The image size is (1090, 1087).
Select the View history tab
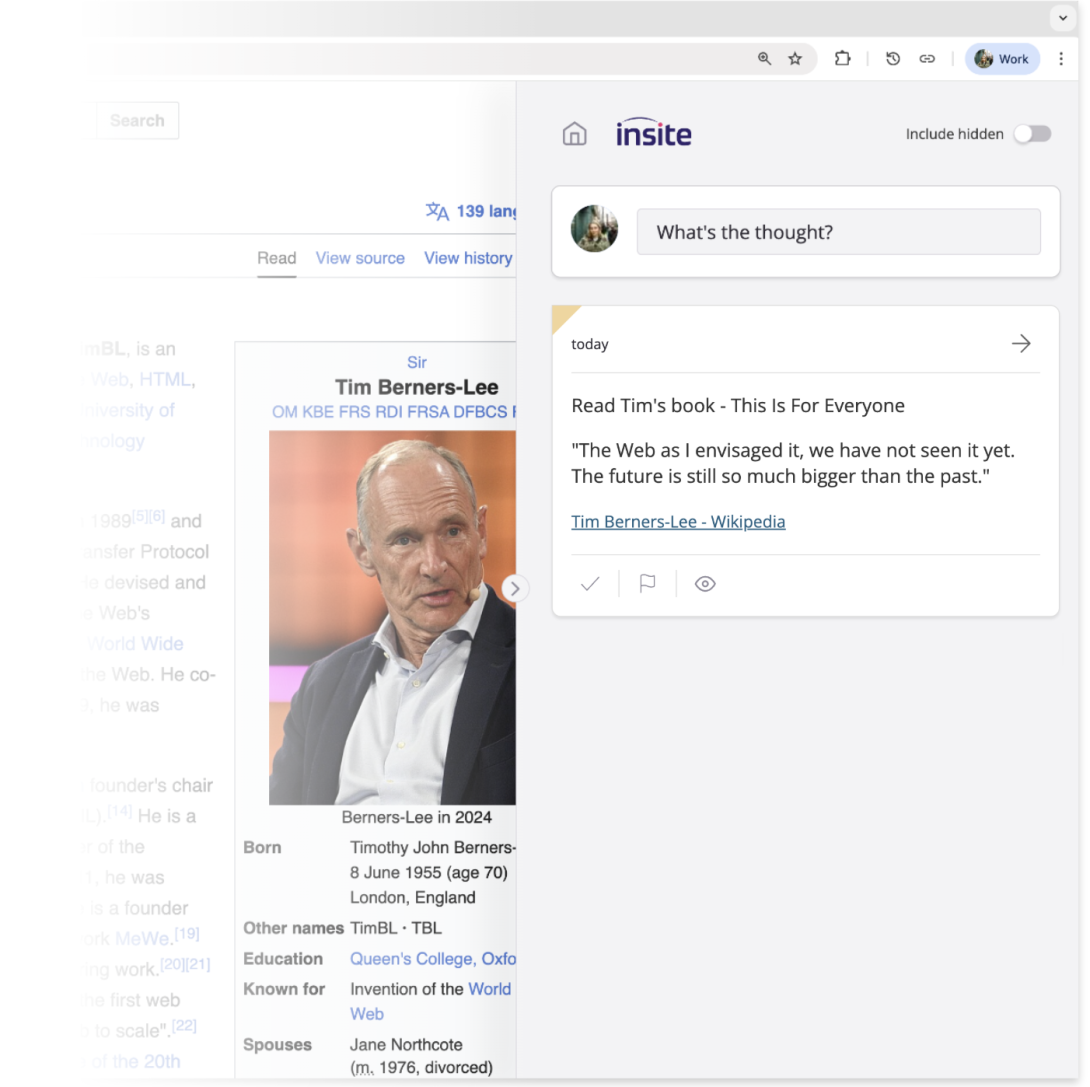469,258
